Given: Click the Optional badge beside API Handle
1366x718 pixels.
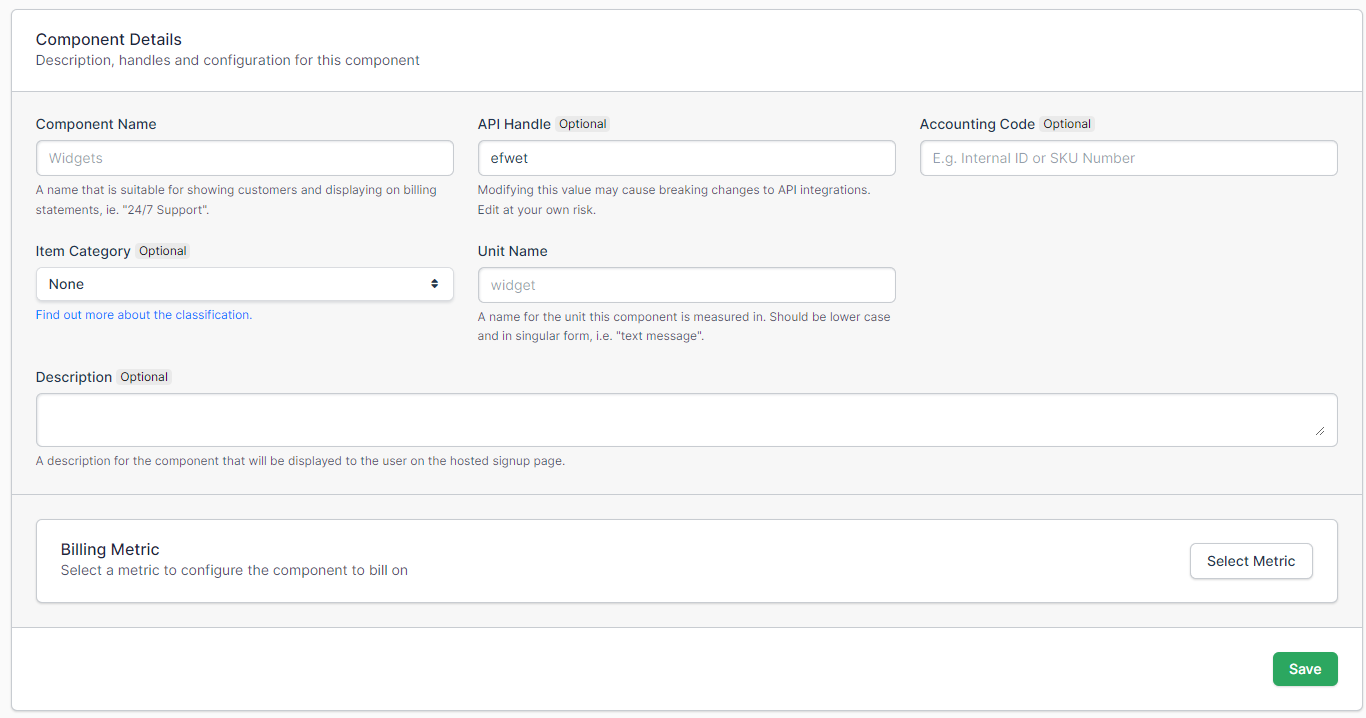Looking at the screenshot, I should pos(582,124).
